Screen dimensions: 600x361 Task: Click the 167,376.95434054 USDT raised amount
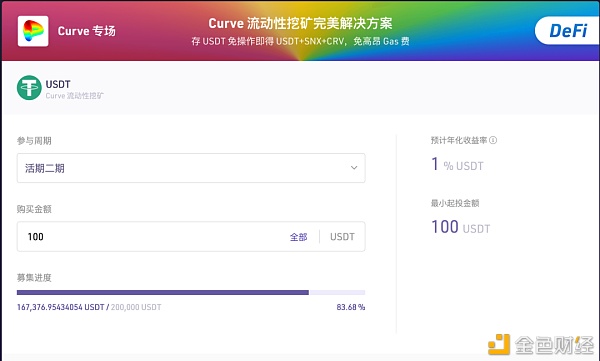(x=60, y=307)
